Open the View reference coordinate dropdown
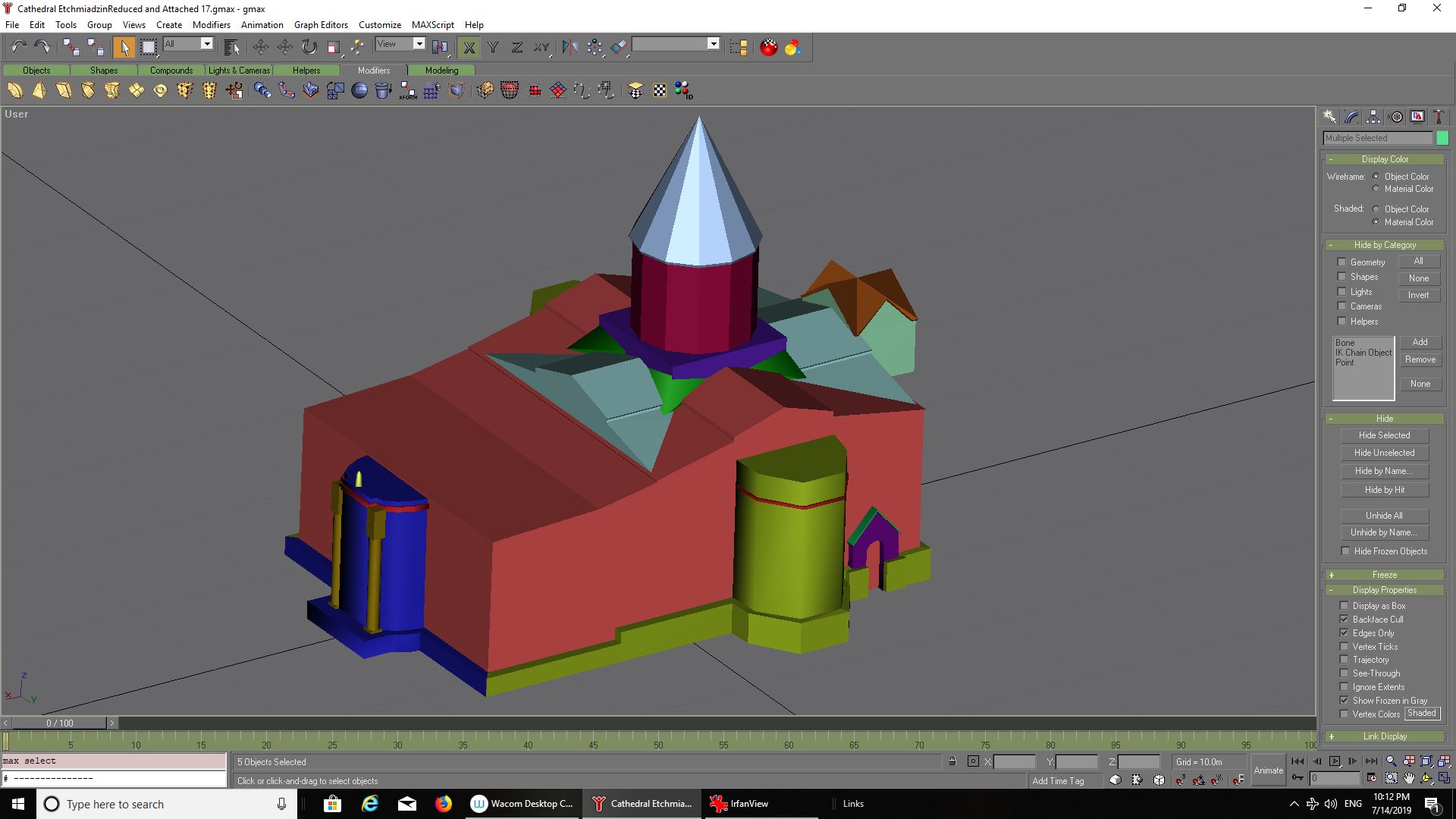The width and height of the screenshot is (1456, 819). (419, 44)
